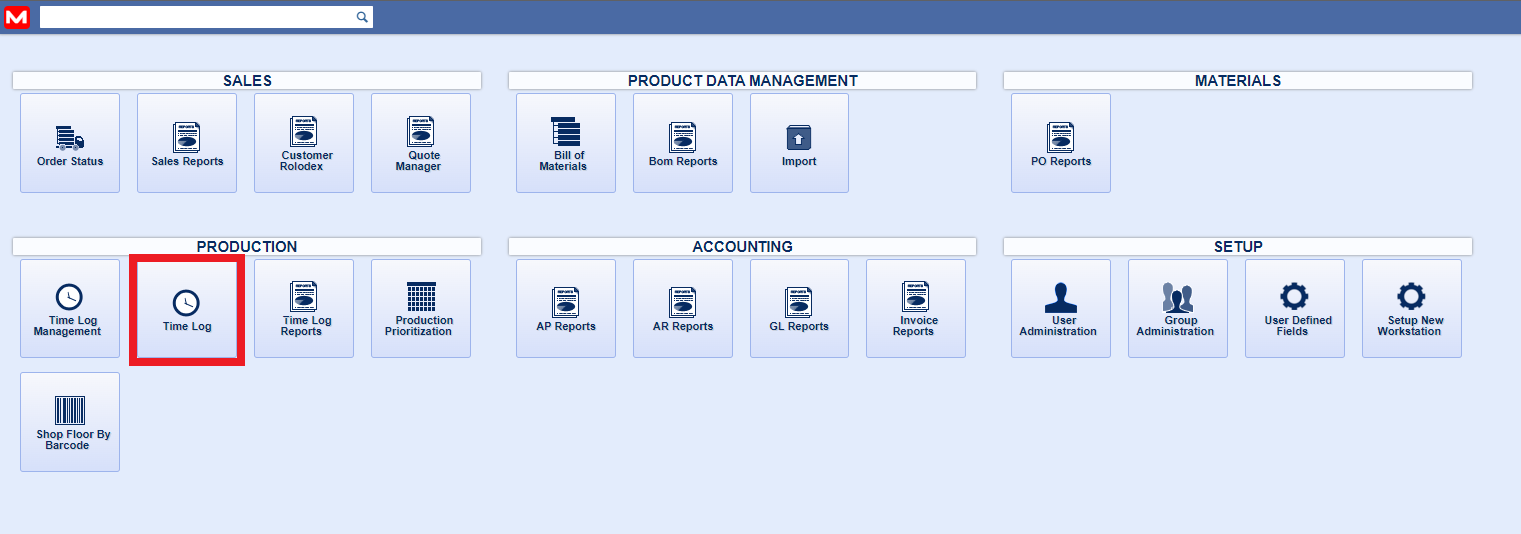The width and height of the screenshot is (1521, 534).
Task: Click the PRODUCT DATA MANAGEMENT header
Action: click(742, 81)
